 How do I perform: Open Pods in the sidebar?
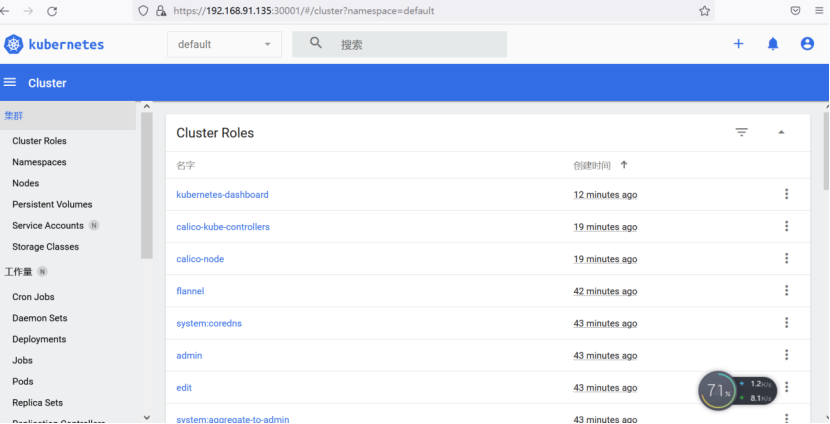pos(23,382)
